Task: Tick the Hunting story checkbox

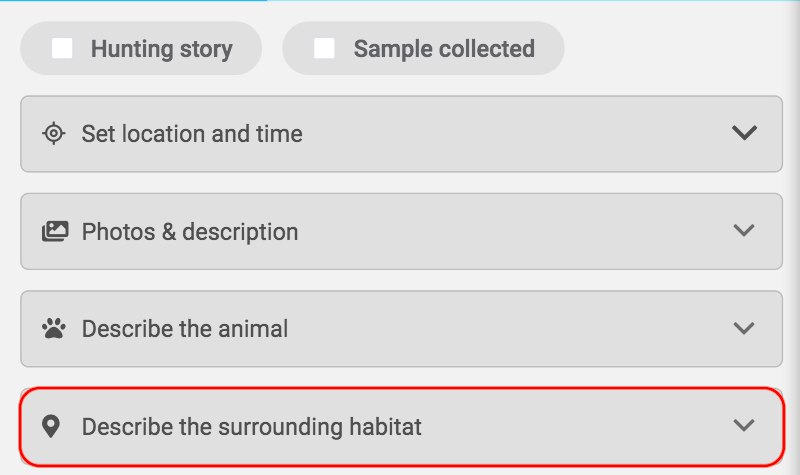Action: pyautogui.click(x=62, y=48)
